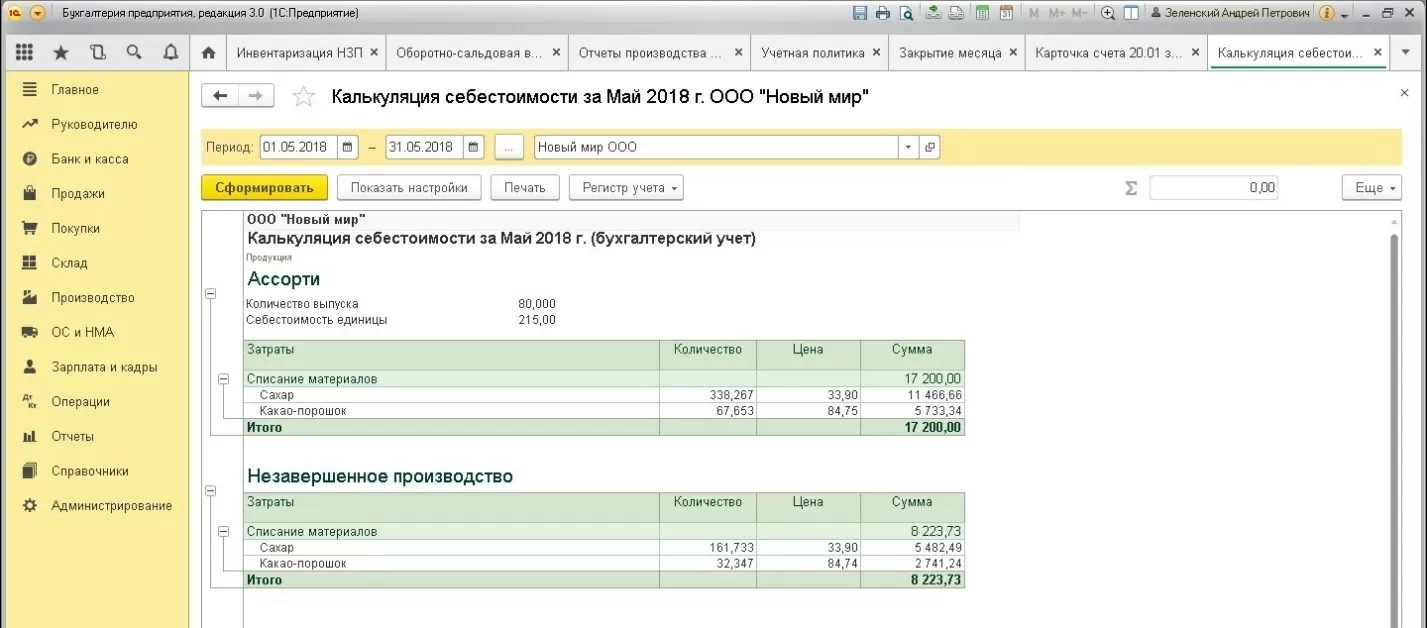Click the zoom magnifier plus icon

[x=1108, y=13]
